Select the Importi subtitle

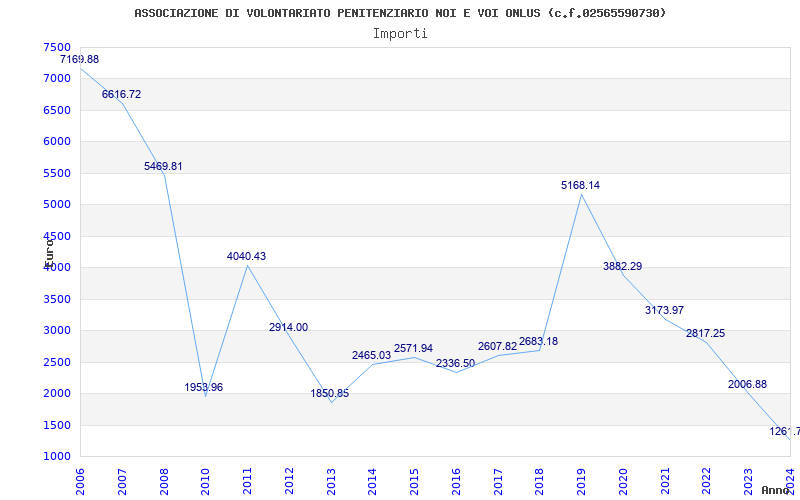pos(400,34)
